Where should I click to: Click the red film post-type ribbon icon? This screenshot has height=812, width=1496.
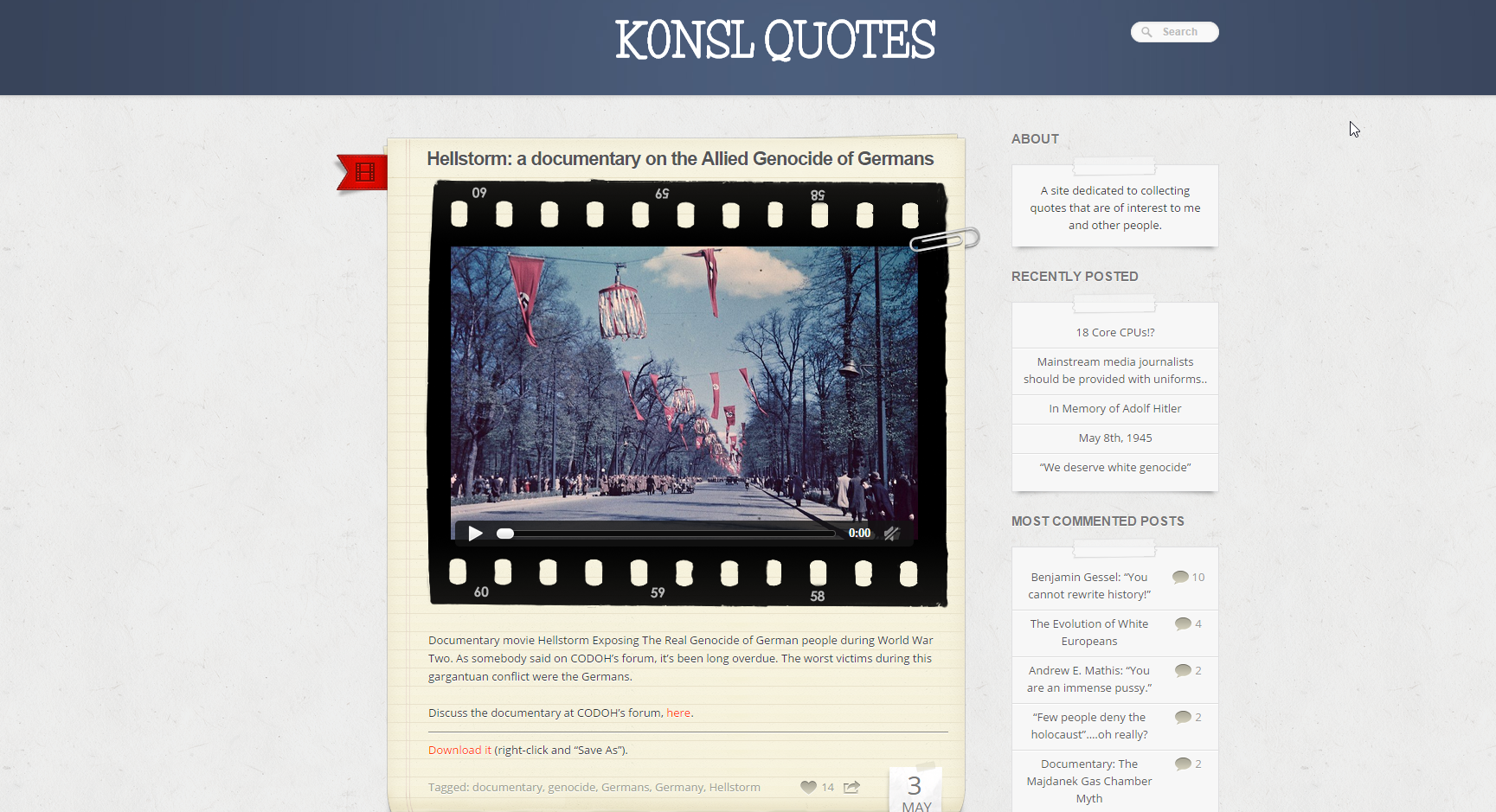[363, 172]
